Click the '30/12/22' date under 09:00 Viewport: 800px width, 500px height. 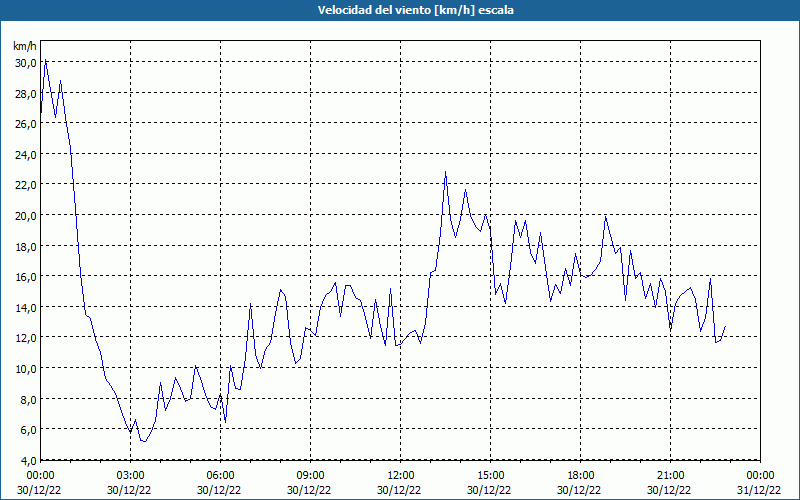[x=309, y=490]
